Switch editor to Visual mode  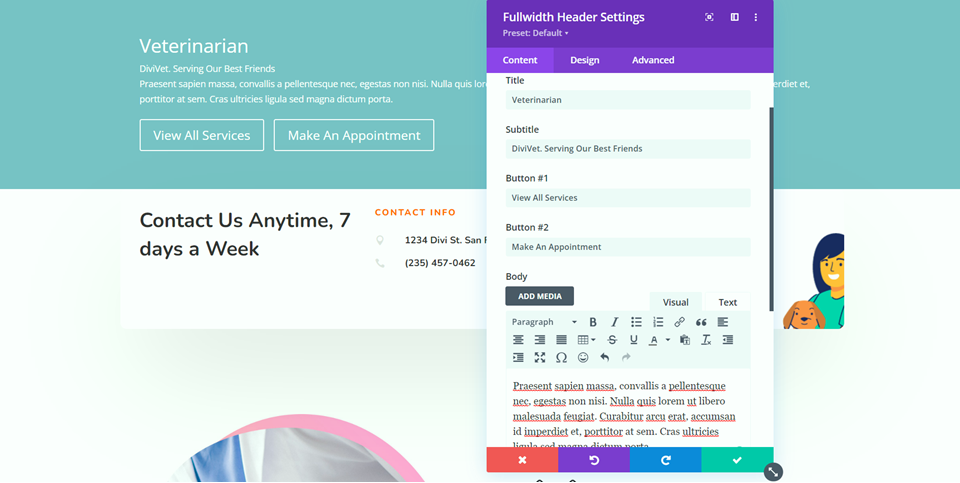(675, 302)
